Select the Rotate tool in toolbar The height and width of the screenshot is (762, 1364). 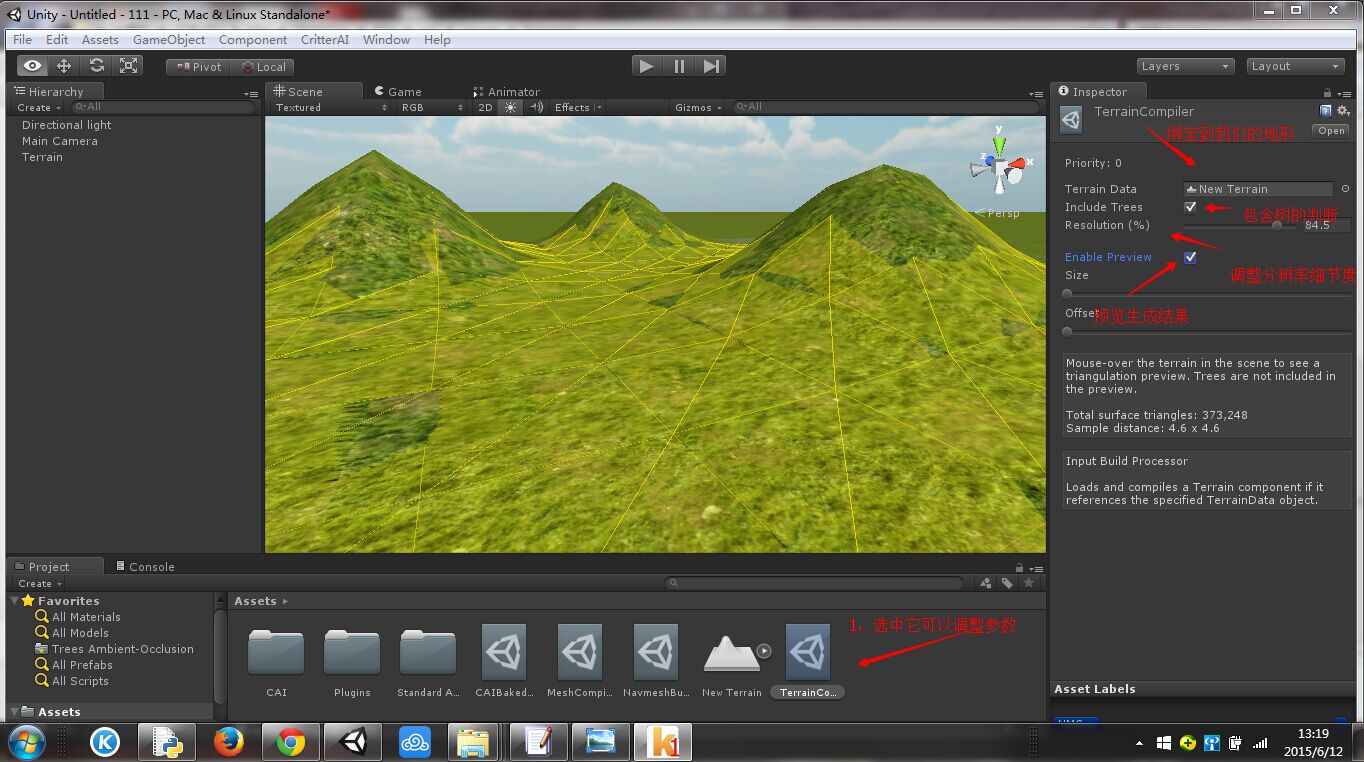[96, 66]
